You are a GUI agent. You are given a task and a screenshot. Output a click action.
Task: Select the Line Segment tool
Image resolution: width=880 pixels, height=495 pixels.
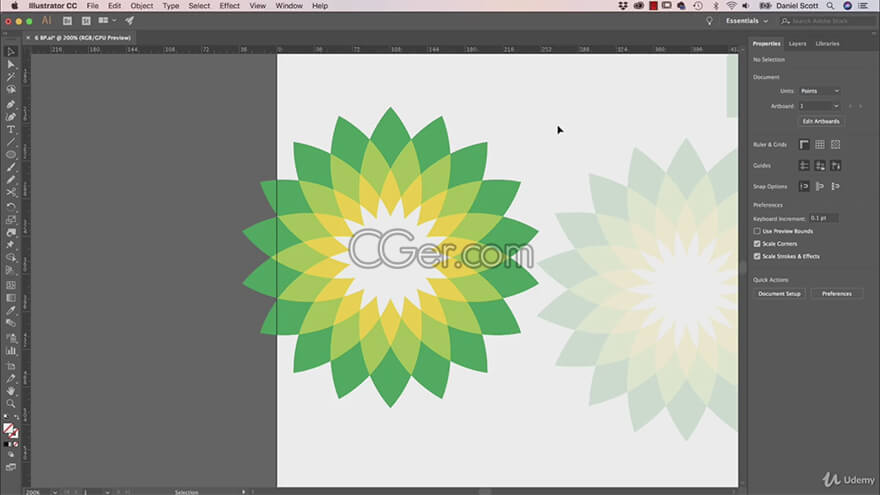tap(11, 142)
